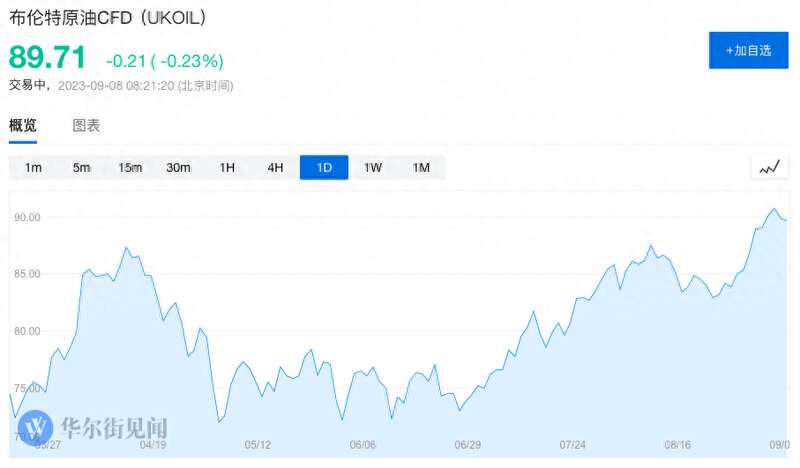Screen dimensions: 800x468
Task: Click the 07/24 date on axis
Action: [572, 445]
